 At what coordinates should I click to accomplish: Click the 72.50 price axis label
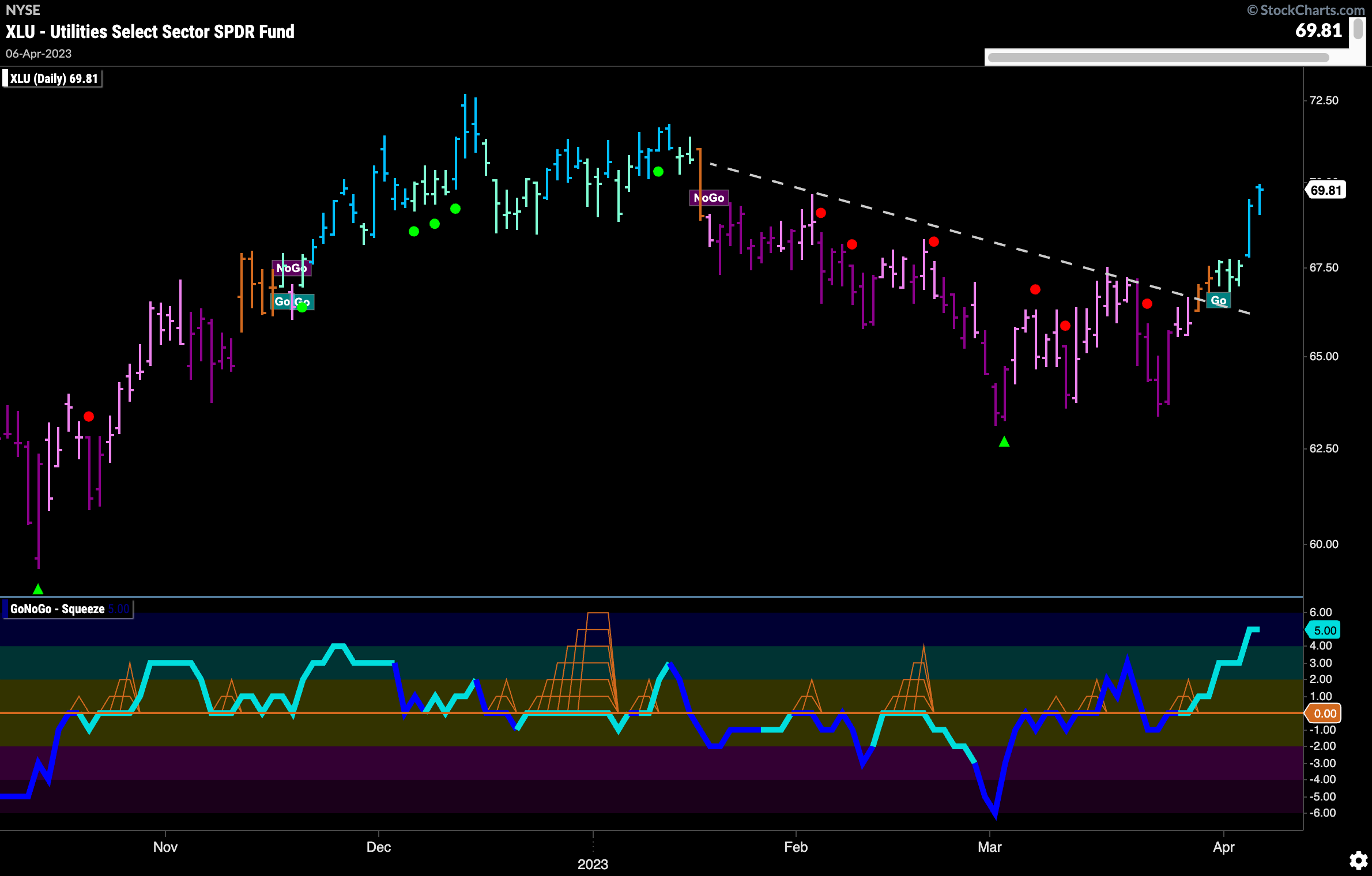click(x=1324, y=100)
